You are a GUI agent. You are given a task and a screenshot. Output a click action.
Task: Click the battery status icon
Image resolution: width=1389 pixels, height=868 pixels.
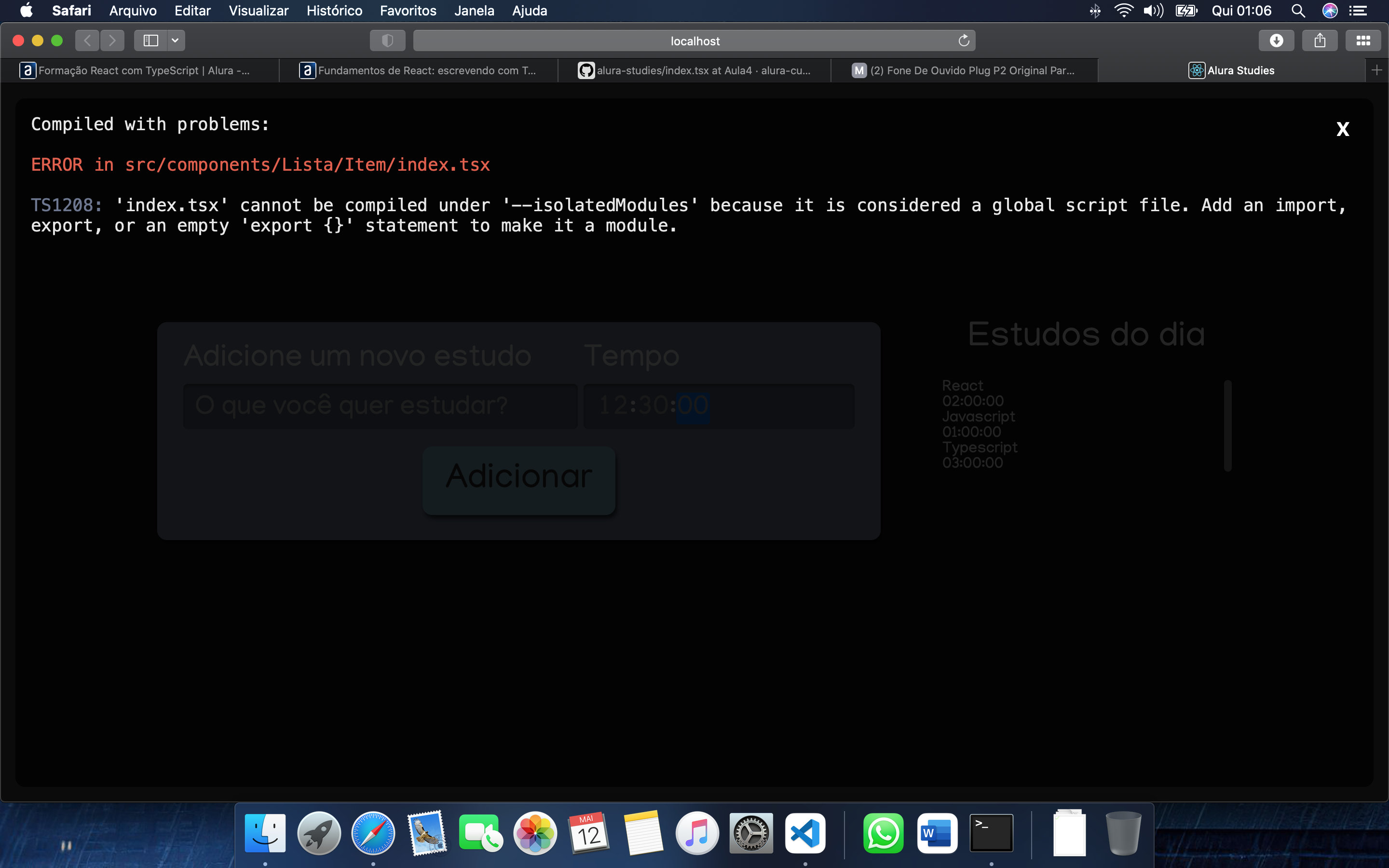point(1186,10)
